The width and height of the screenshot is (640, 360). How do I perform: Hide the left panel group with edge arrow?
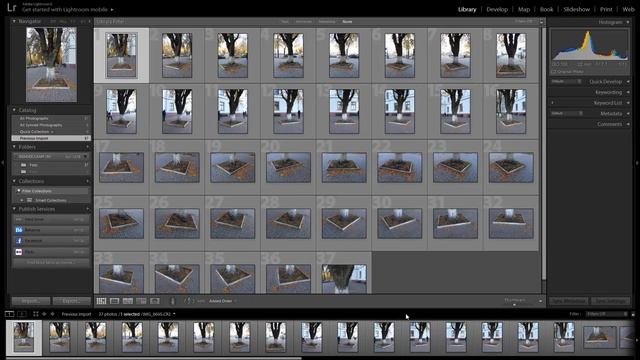point(3,162)
